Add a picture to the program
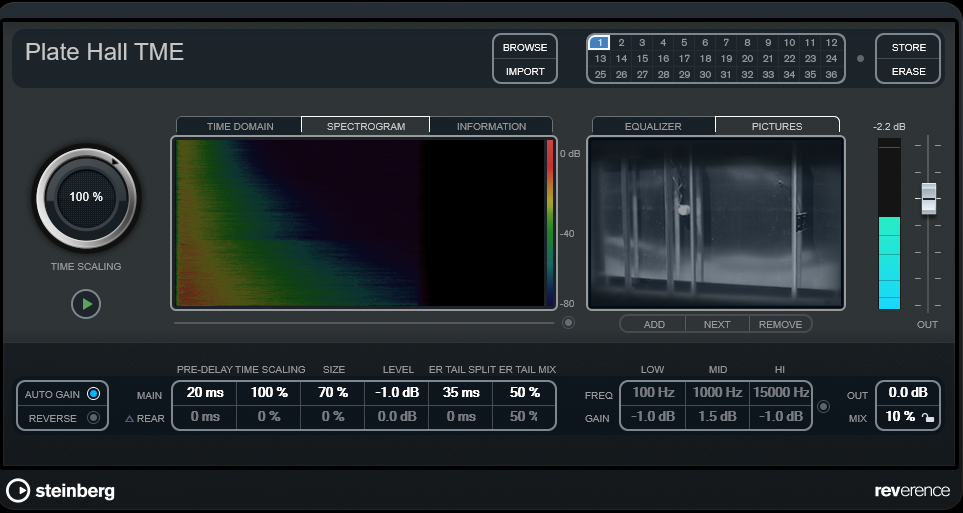The width and height of the screenshot is (963, 513). [653, 324]
